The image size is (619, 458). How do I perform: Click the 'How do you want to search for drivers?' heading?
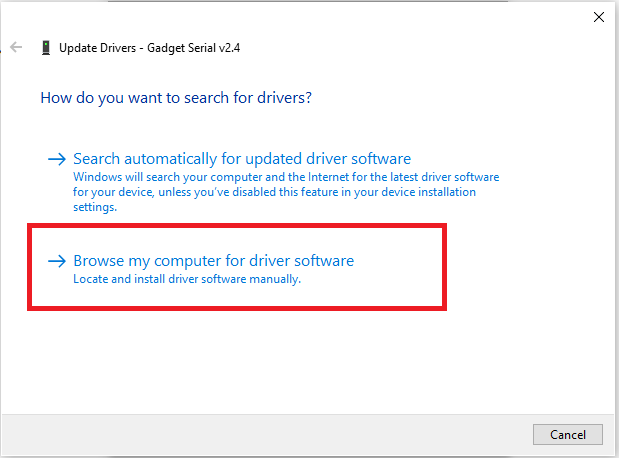point(176,98)
